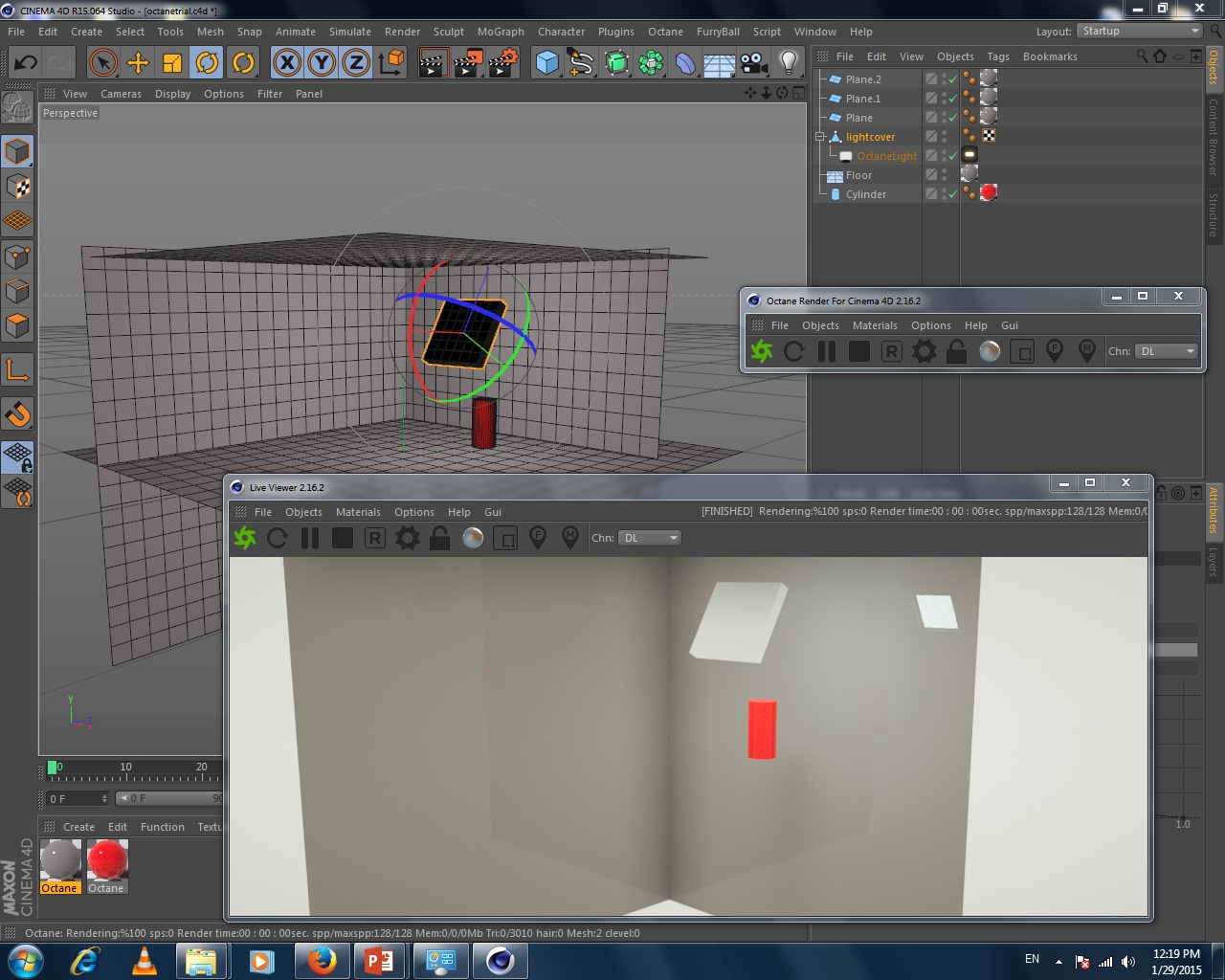
Task: Switch to Texture mode in left palette
Action: point(17,187)
